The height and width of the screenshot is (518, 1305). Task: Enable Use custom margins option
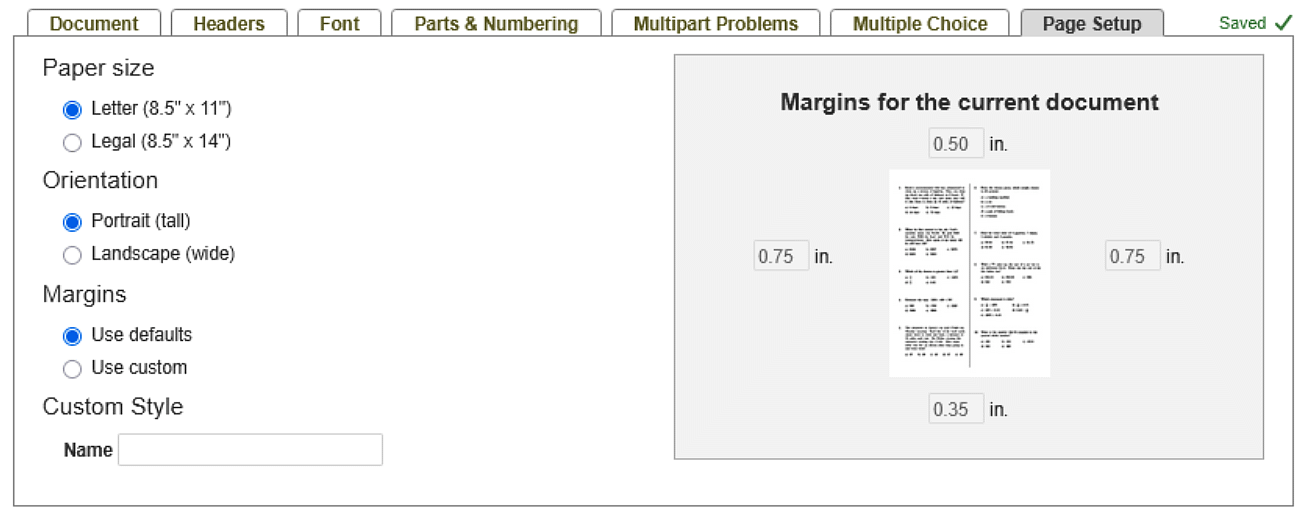[x=72, y=369]
